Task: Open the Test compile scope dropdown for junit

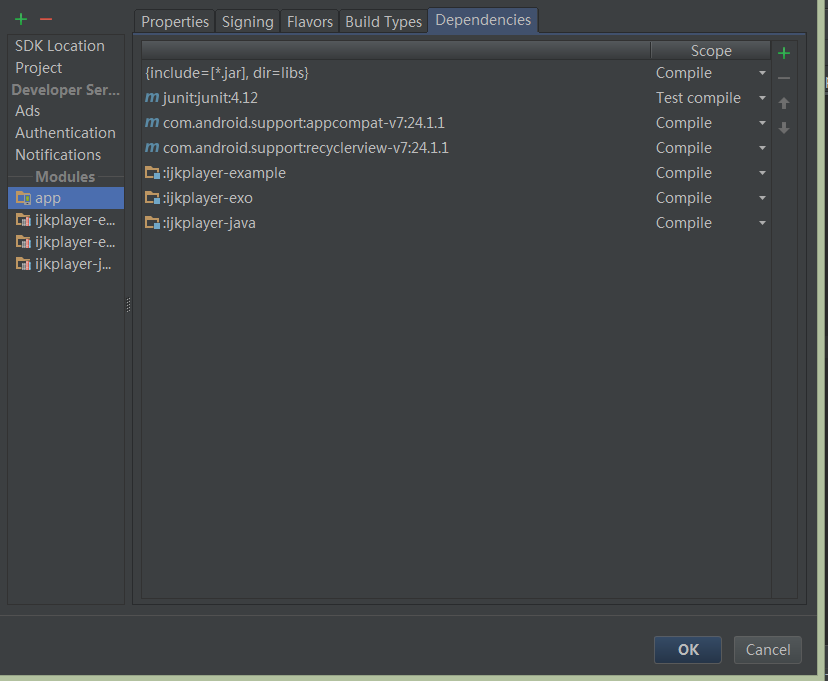Action: pos(762,97)
